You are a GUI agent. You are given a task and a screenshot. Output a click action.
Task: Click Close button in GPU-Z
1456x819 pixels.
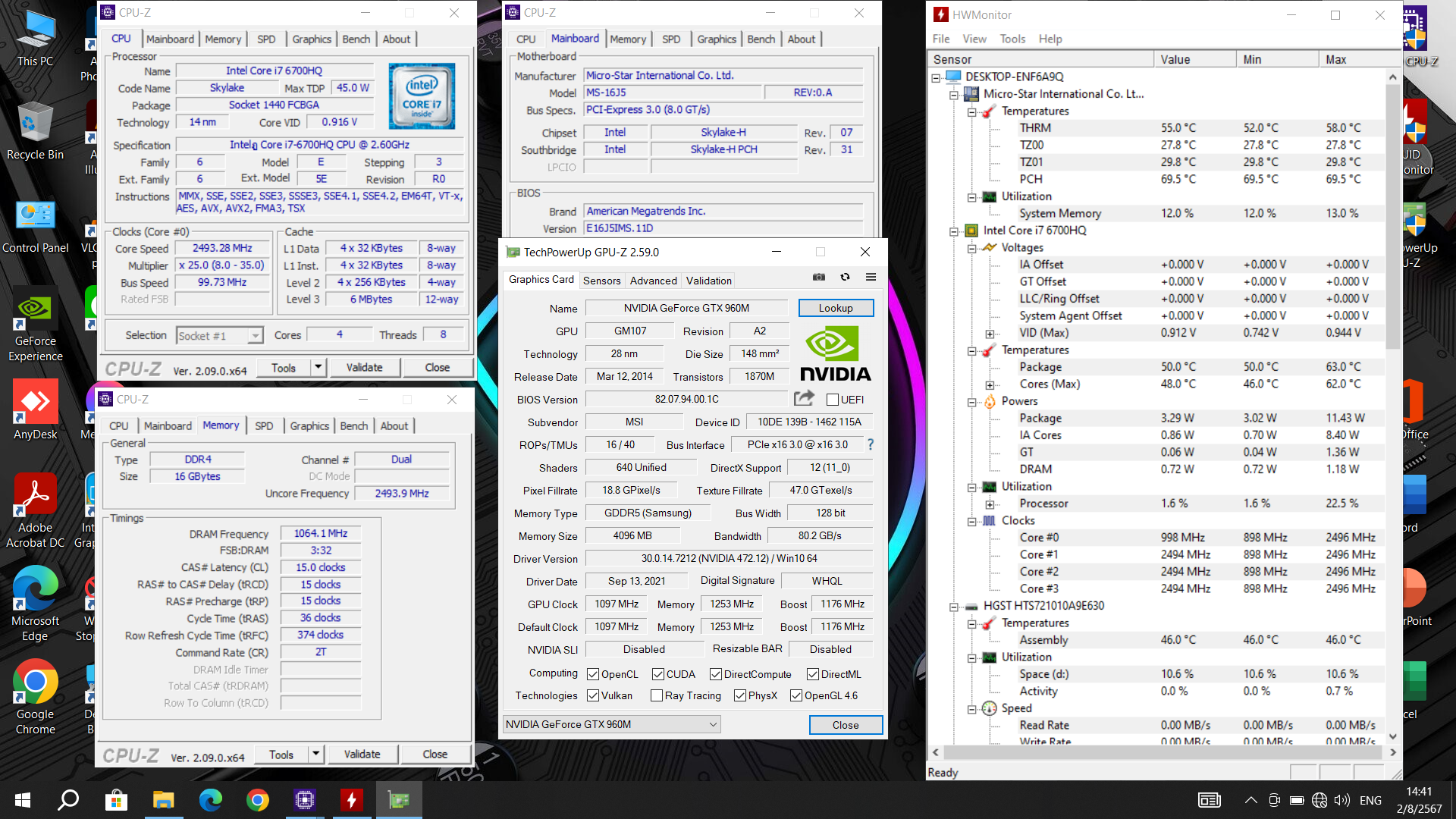[x=846, y=725]
